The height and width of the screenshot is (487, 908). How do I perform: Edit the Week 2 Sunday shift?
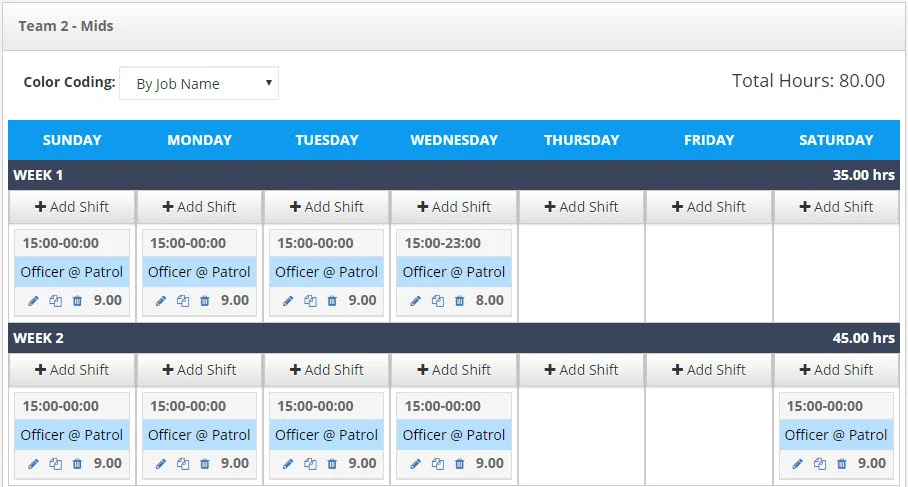pos(34,464)
